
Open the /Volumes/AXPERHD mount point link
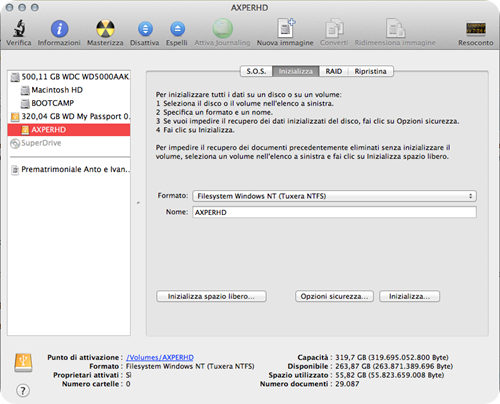[x=160, y=357]
